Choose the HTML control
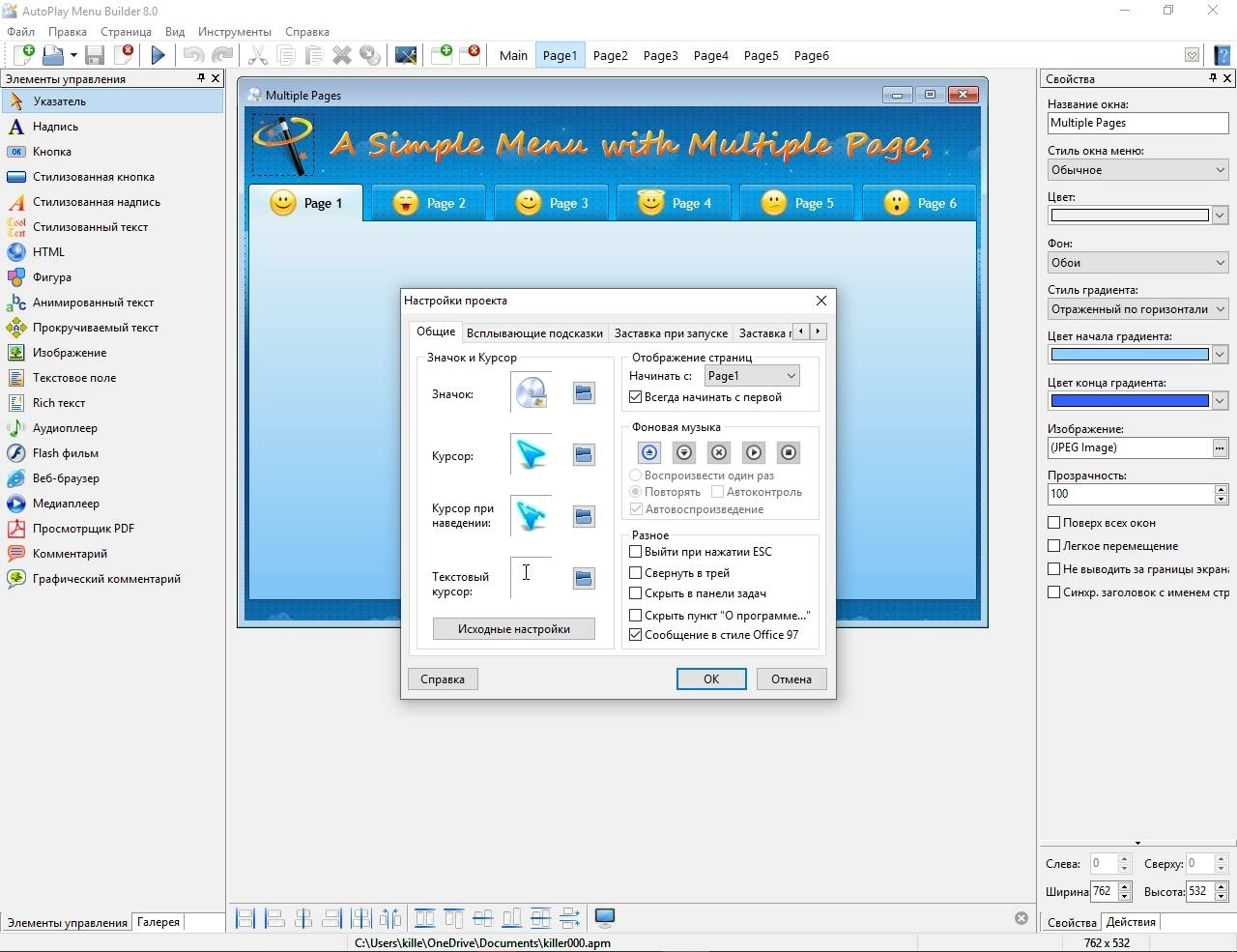The height and width of the screenshot is (952, 1237). pos(112,251)
